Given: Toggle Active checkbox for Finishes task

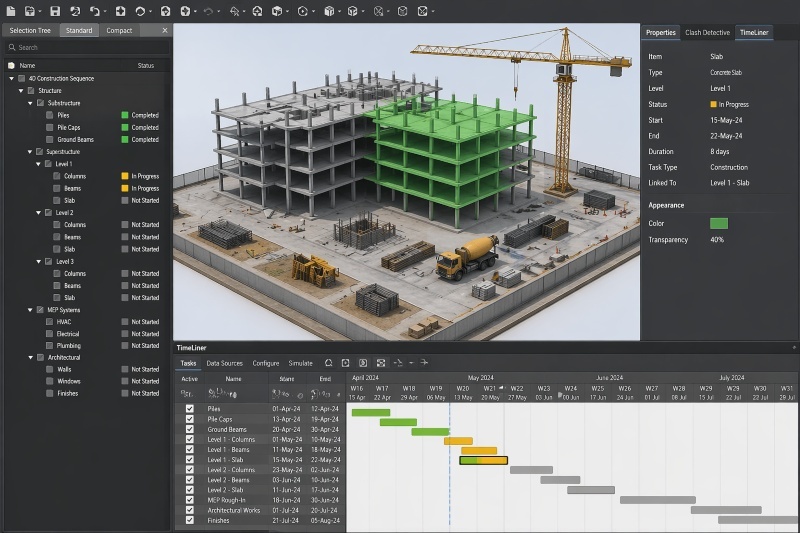Looking at the screenshot, I should [189, 521].
